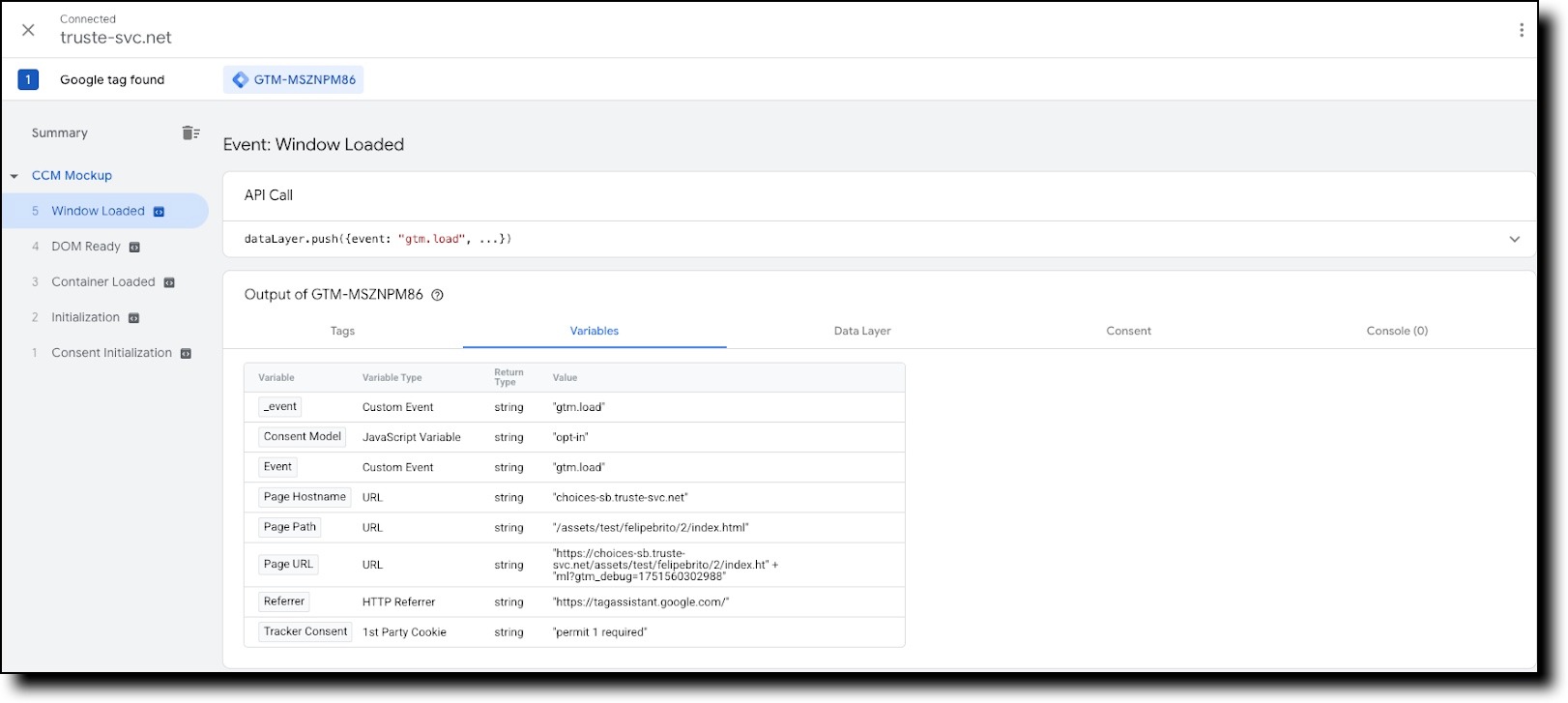Click the "Output of GTM-MSZNPM86" heading

[x=334, y=295]
